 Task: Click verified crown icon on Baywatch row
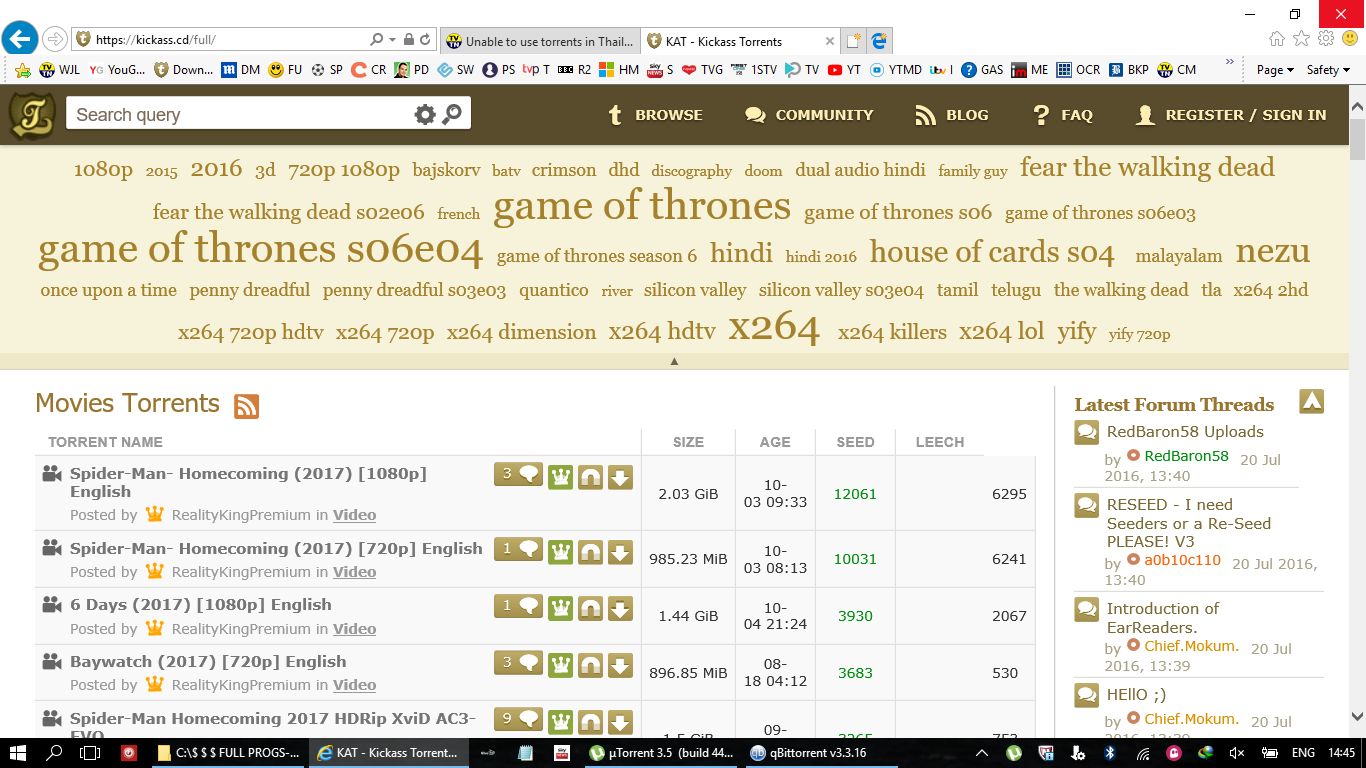pyautogui.click(x=561, y=665)
